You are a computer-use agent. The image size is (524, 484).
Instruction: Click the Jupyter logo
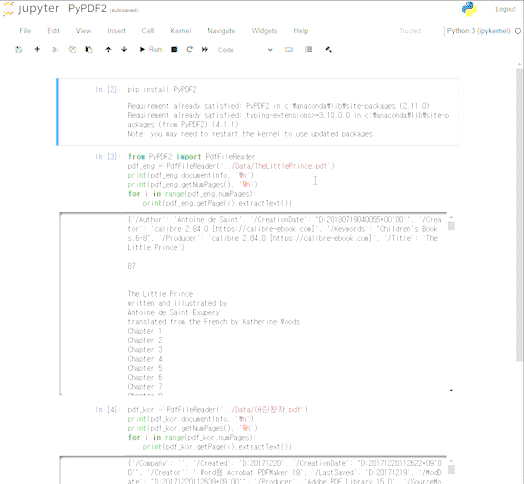31,8
